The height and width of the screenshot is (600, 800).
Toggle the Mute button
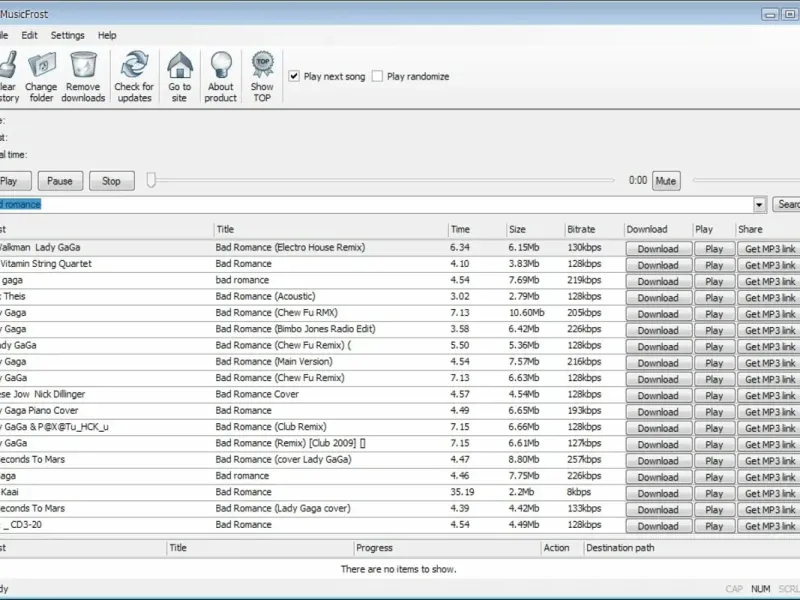pyautogui.click(x=665, y=181)
